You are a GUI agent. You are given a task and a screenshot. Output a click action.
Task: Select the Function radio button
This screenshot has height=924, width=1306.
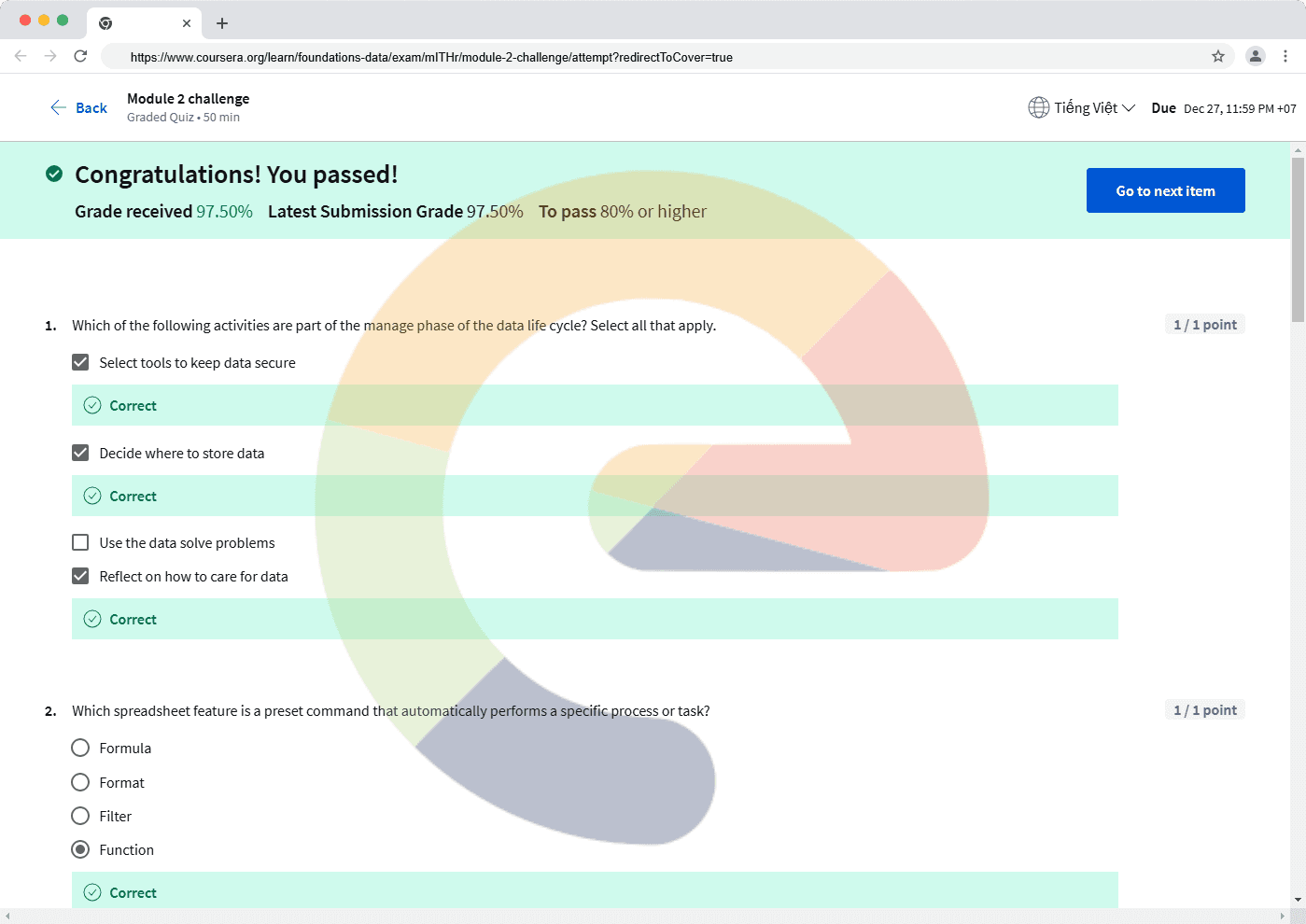(x=80, y=849)
